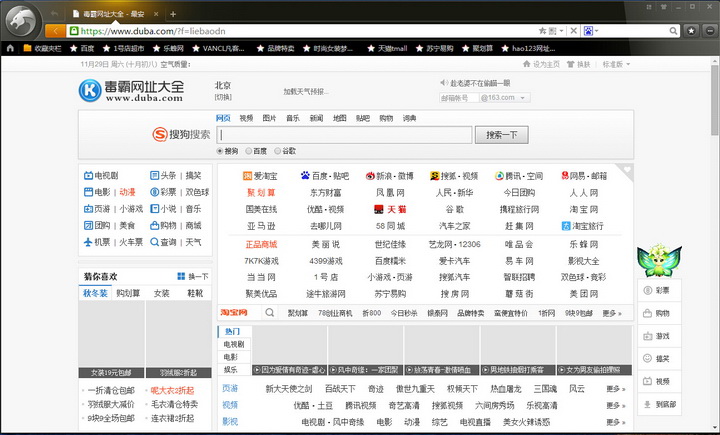720x435 pixels.
Task: Click the bookmark star in address bar
Action: [x=542, y=31]
